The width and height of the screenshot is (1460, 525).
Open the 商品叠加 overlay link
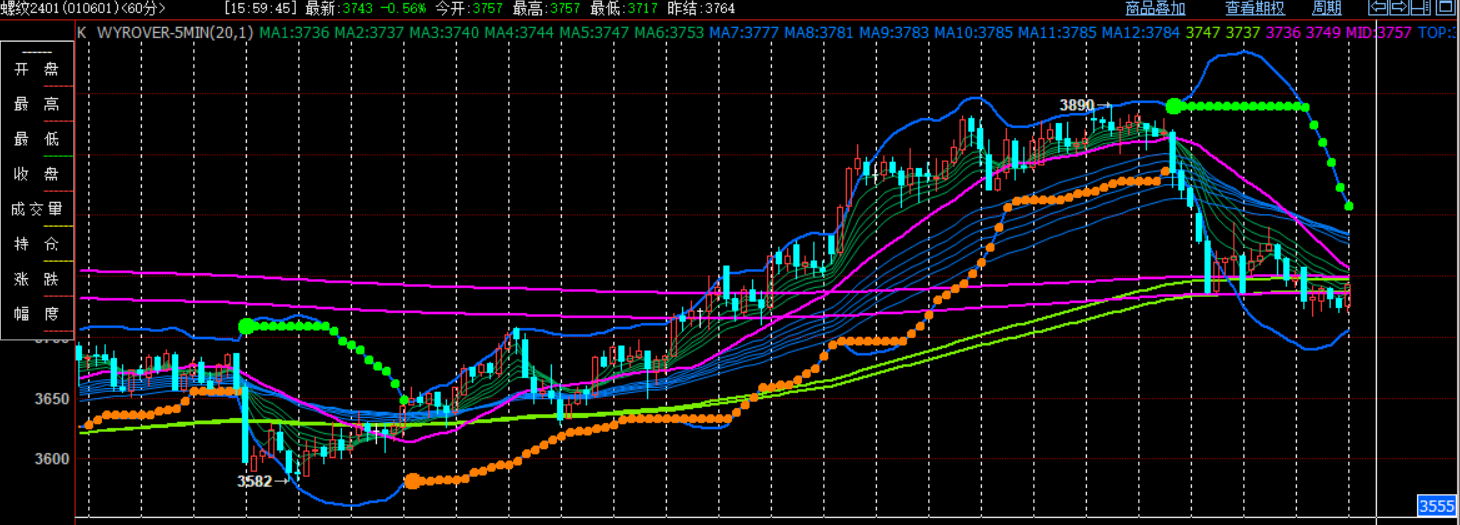click(x=1155, y=9)
